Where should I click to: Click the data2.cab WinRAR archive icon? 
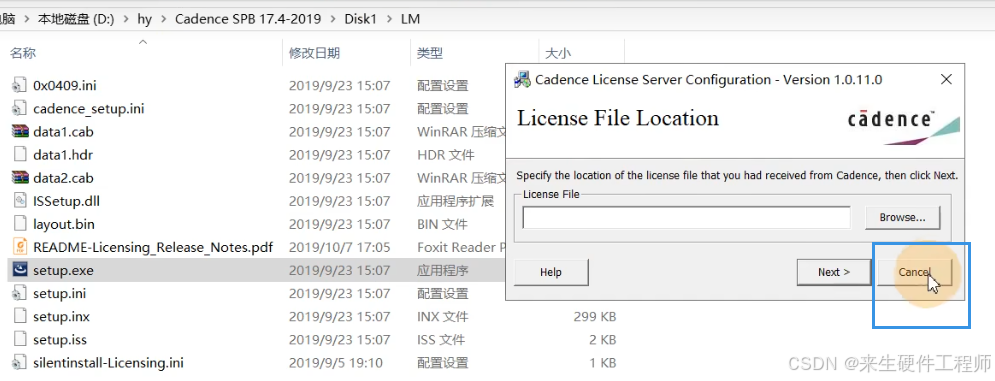[20, 178]
